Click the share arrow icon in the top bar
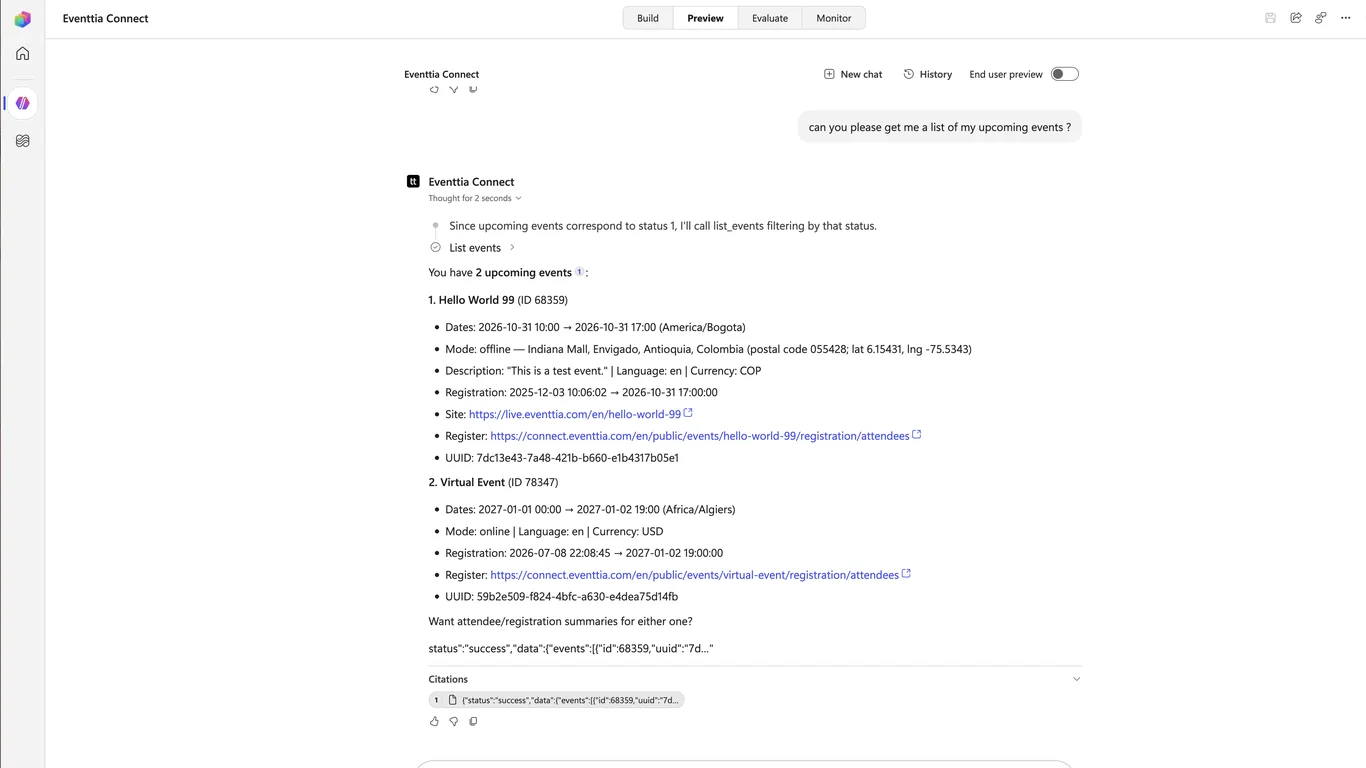This screenshot has width=1366, height=768. coord(1296,18)
